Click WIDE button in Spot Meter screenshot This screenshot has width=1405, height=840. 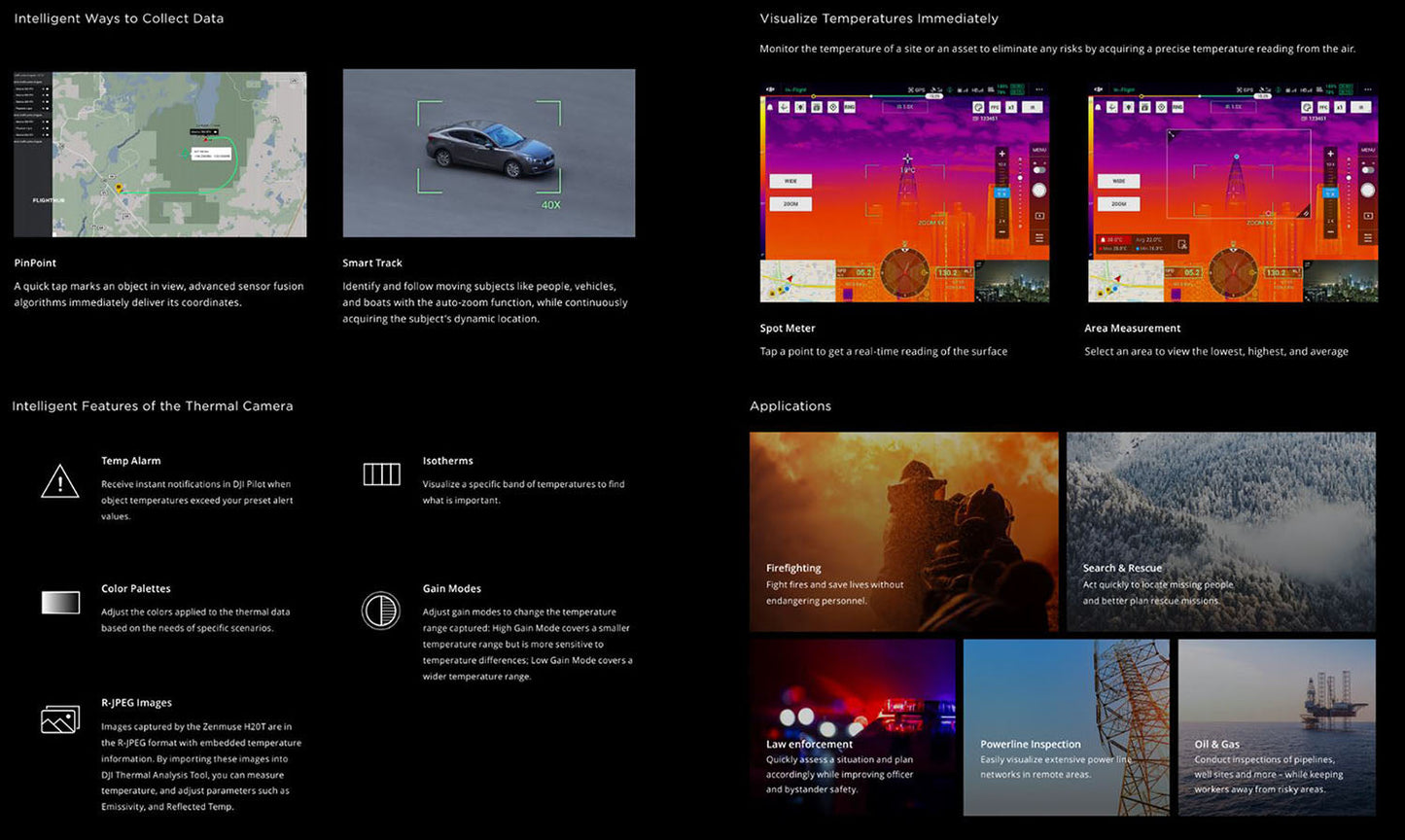point(790,181)
